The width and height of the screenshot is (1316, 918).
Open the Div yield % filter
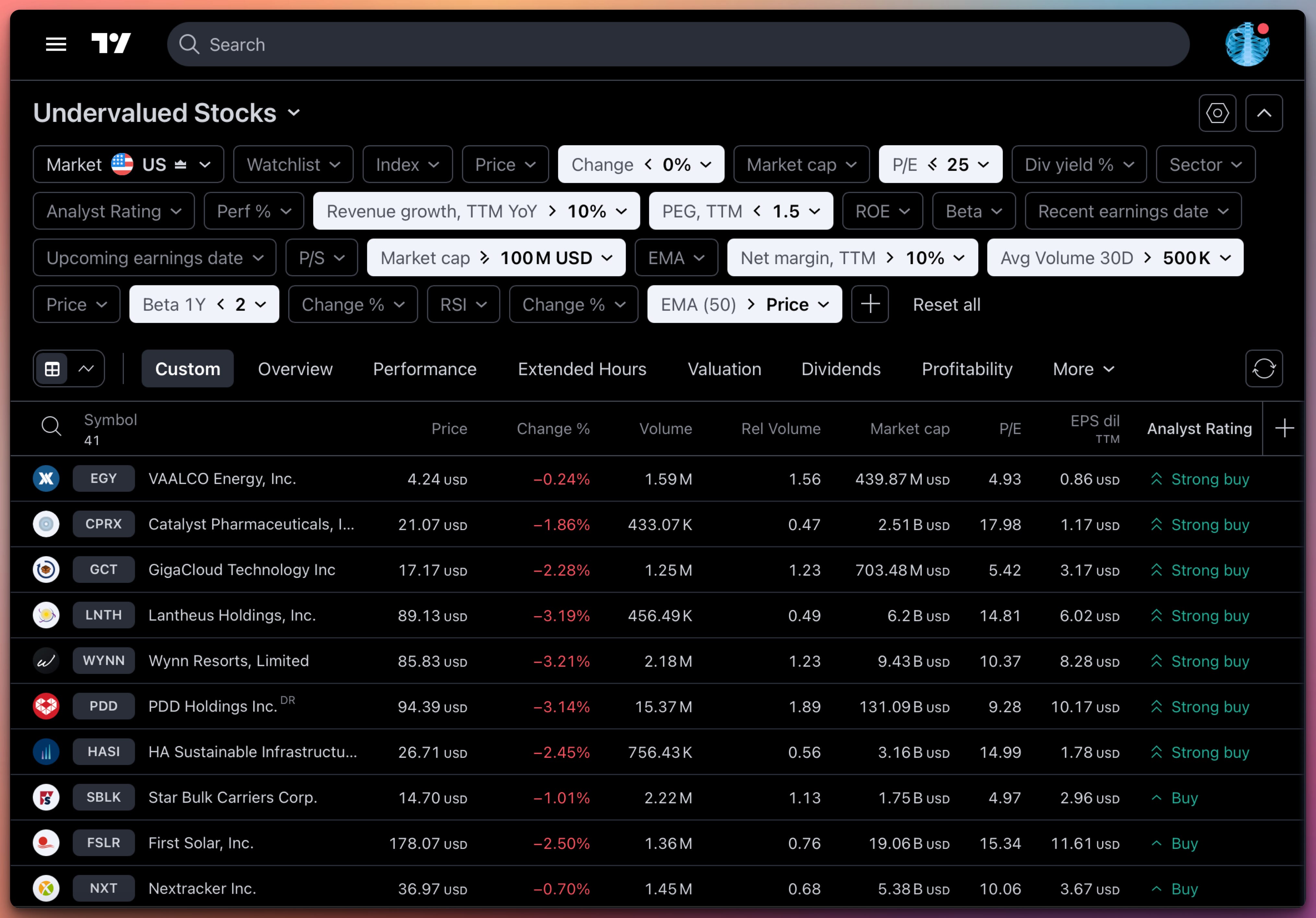coord(1079,164)
